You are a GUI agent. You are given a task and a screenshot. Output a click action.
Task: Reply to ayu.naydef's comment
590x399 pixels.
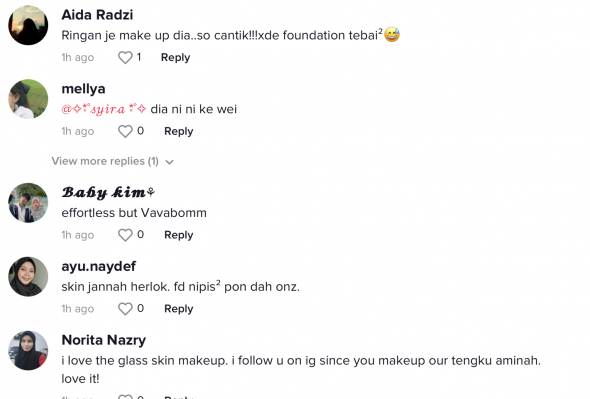179,309
